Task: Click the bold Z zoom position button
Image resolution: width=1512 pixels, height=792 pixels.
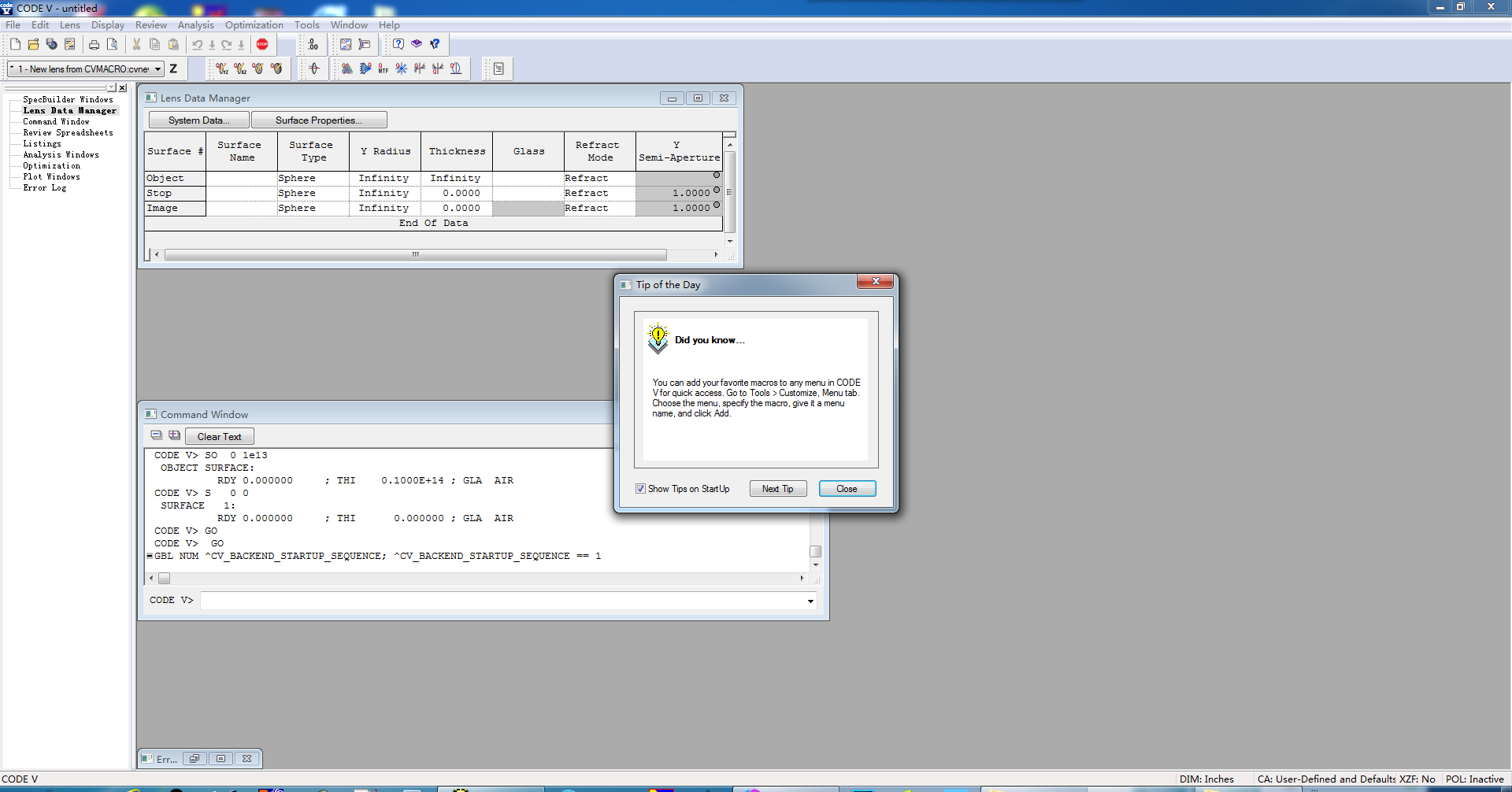Action: pyautogui.click(x=173, y=68)
